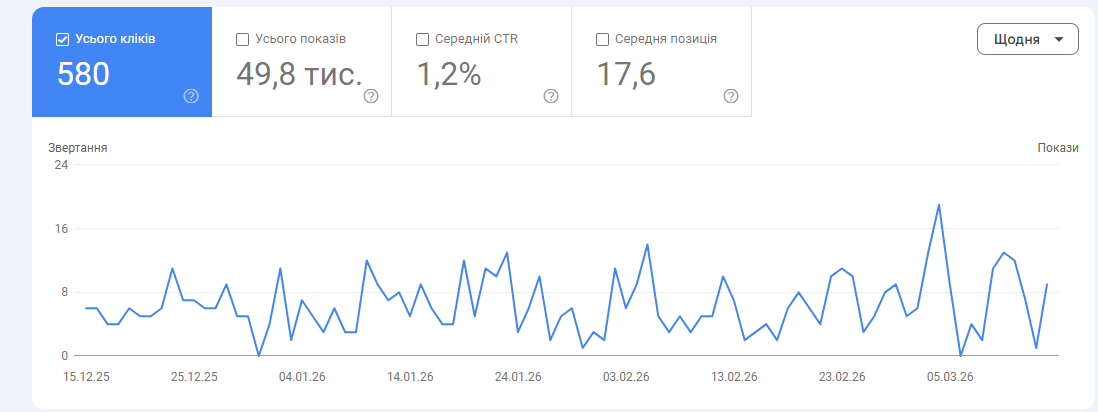Click the 580 clicks total value
Viewport: 1098px width, 412px height.
[83, 74]
